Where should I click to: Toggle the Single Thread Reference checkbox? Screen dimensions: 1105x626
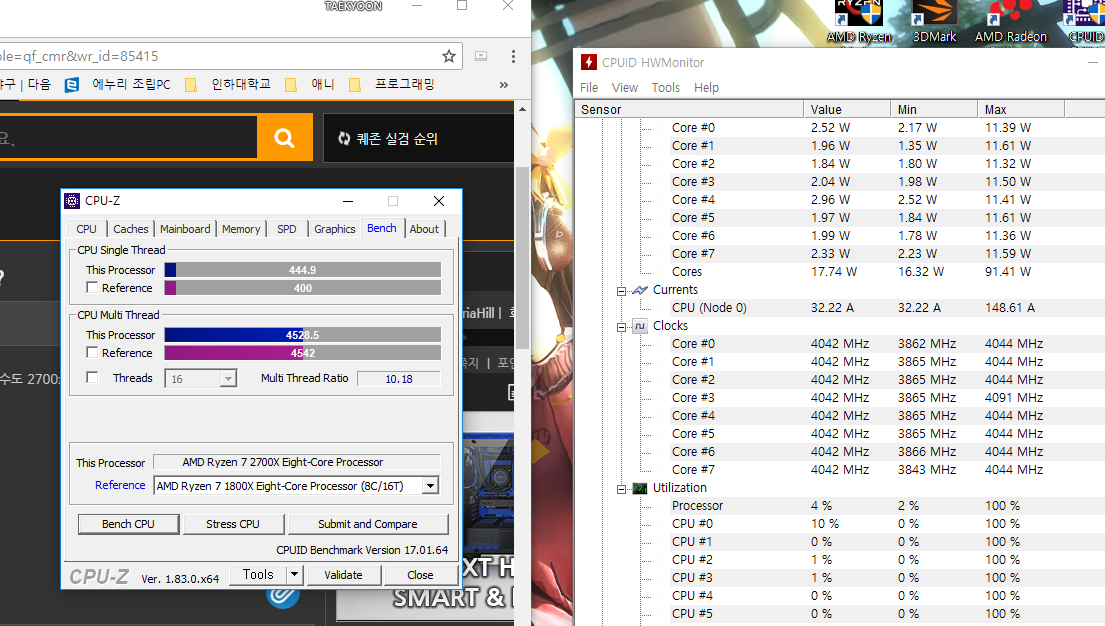(92, 288)
